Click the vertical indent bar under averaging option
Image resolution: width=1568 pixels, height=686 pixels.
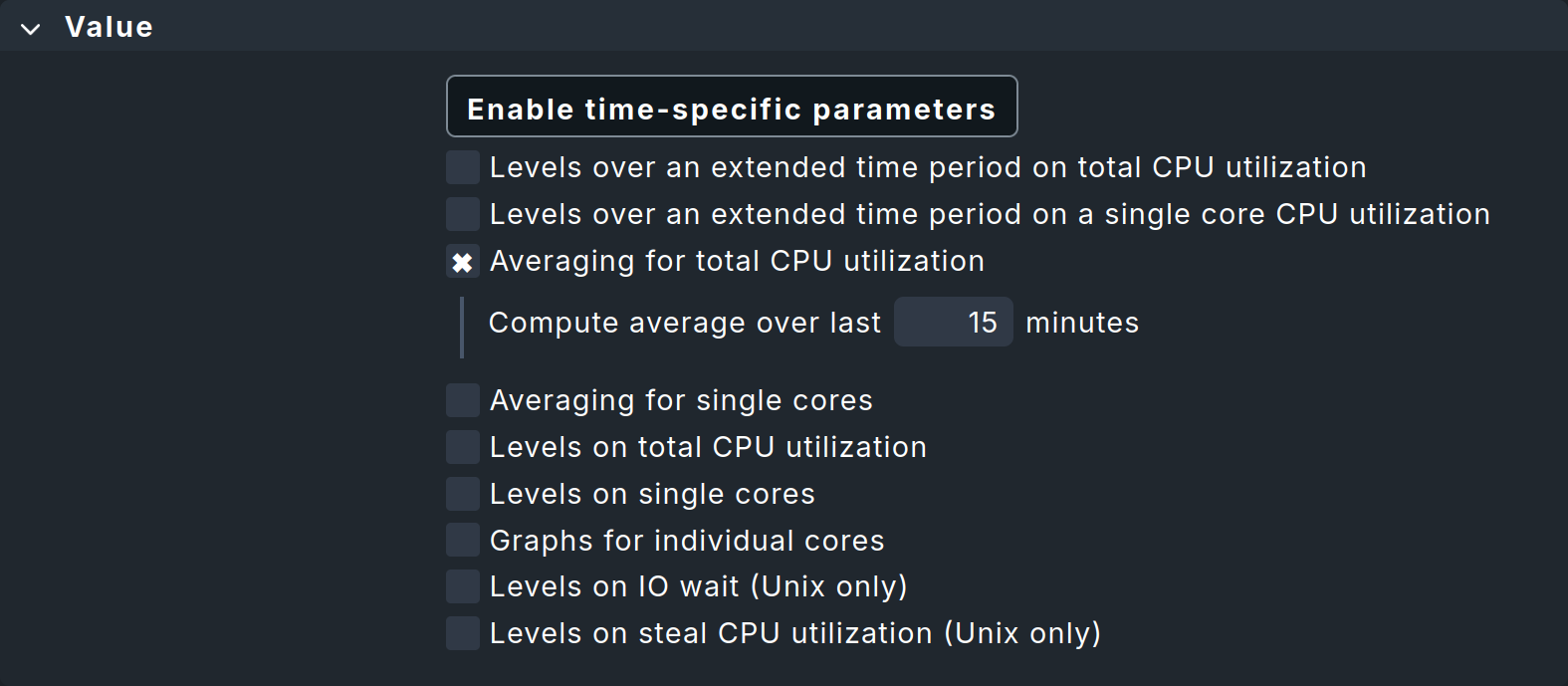click(x=463, y=326)
